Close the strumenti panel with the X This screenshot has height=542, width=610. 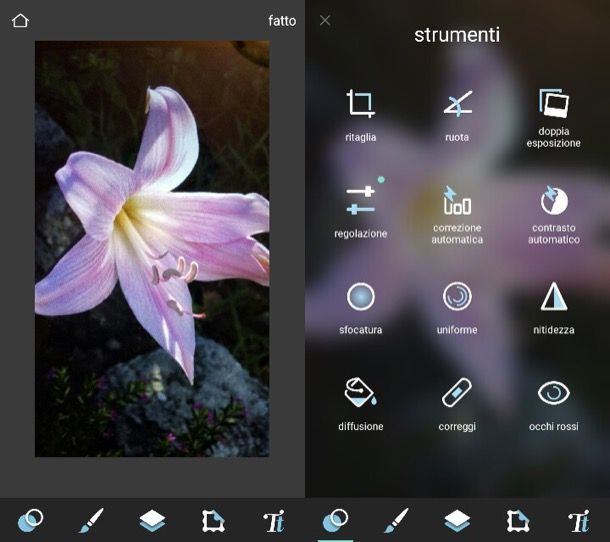point(325,21)
